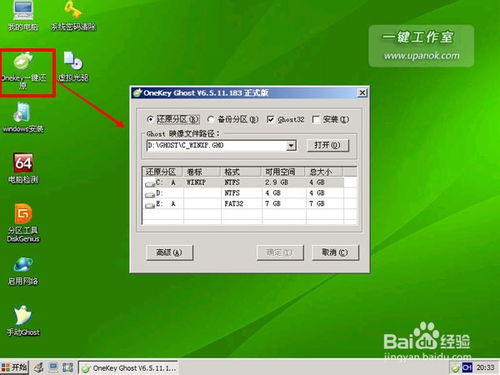Click the 高级 button
This screenshot has width=500, height=375.
click(x=169, y=253)
